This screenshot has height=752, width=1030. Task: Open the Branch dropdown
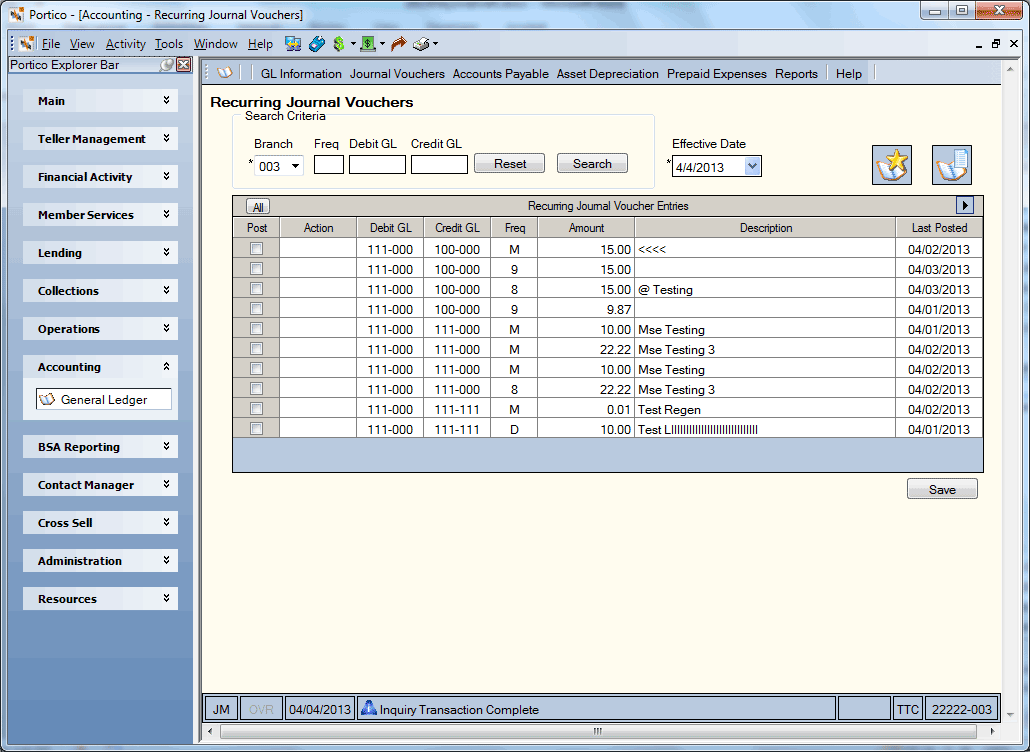click(296, 166)
